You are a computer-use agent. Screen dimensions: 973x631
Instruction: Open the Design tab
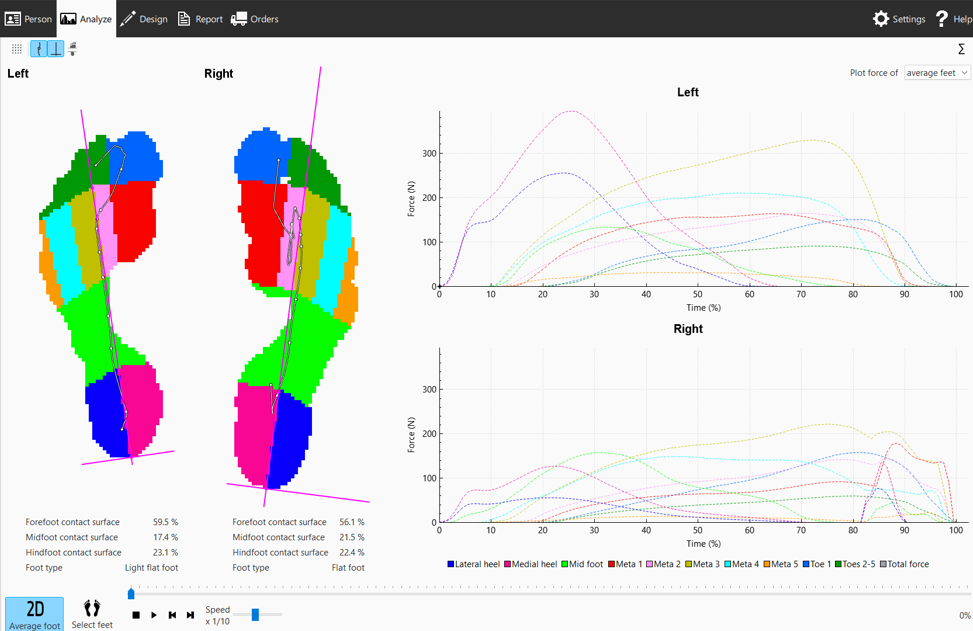(x=144, y=19)
